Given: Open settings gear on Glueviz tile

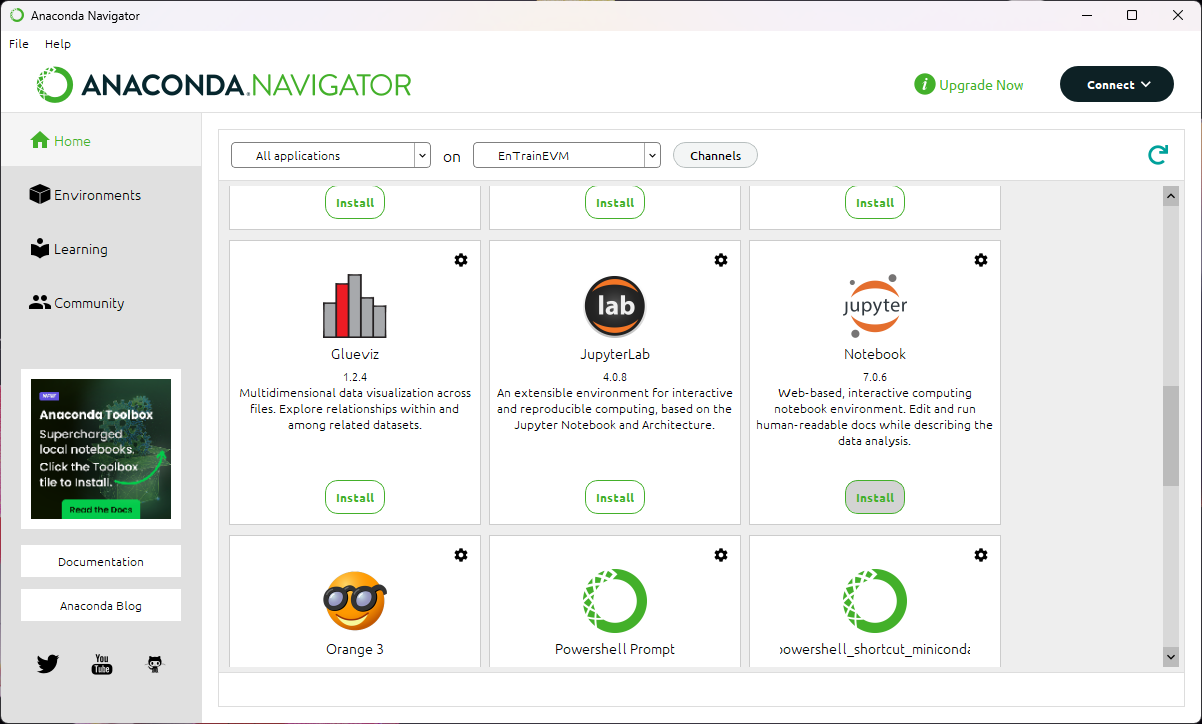Looking at the screenshot, I should pos(460,260).
